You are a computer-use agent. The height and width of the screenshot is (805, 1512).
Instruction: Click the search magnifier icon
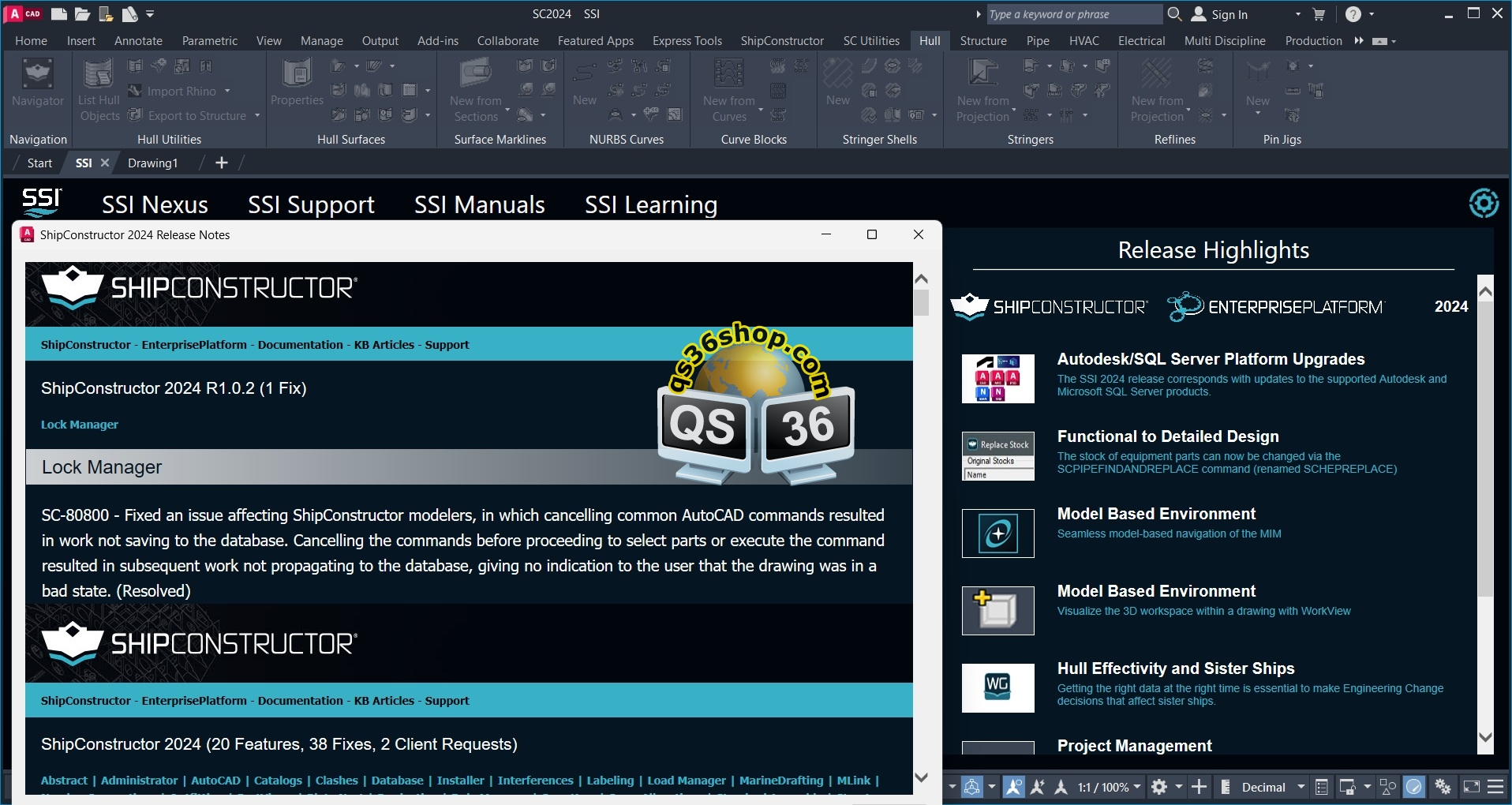(x=1174, y=14)
